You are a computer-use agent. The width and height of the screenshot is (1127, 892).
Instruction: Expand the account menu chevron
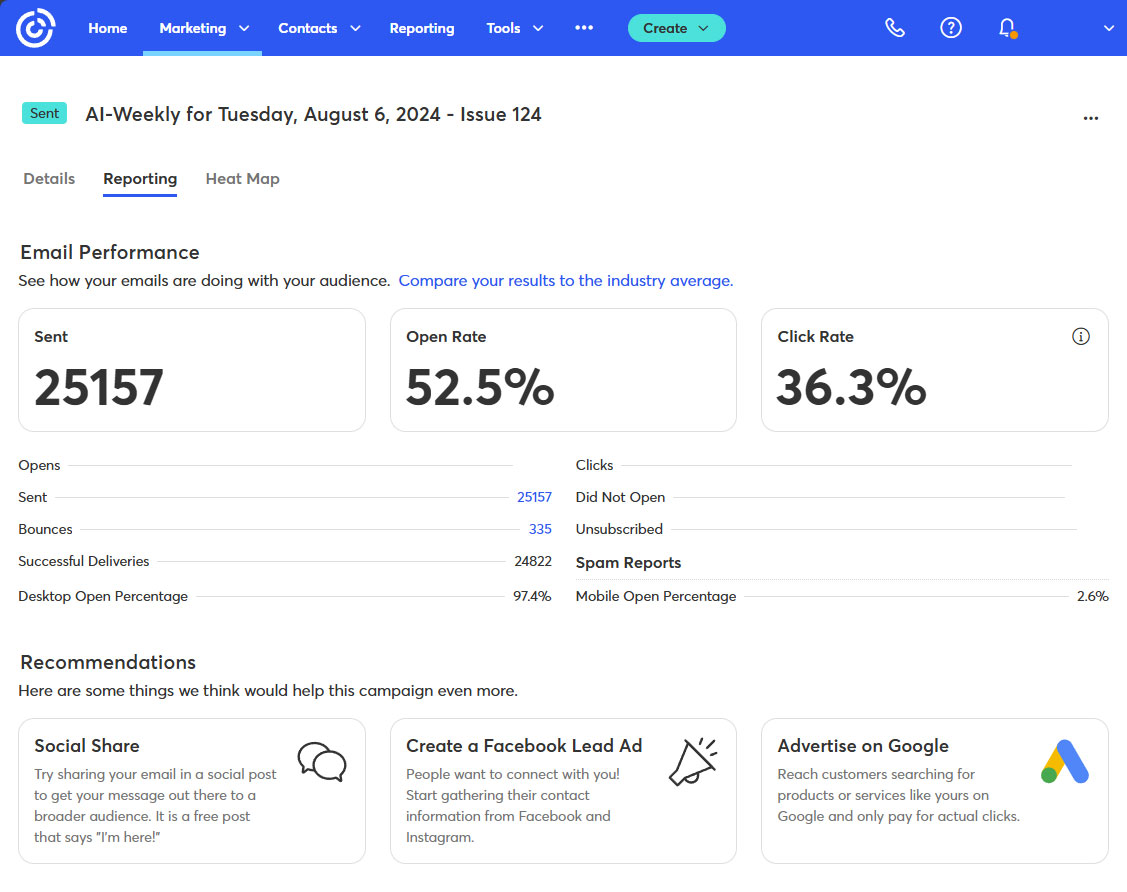click(1108, 28)
